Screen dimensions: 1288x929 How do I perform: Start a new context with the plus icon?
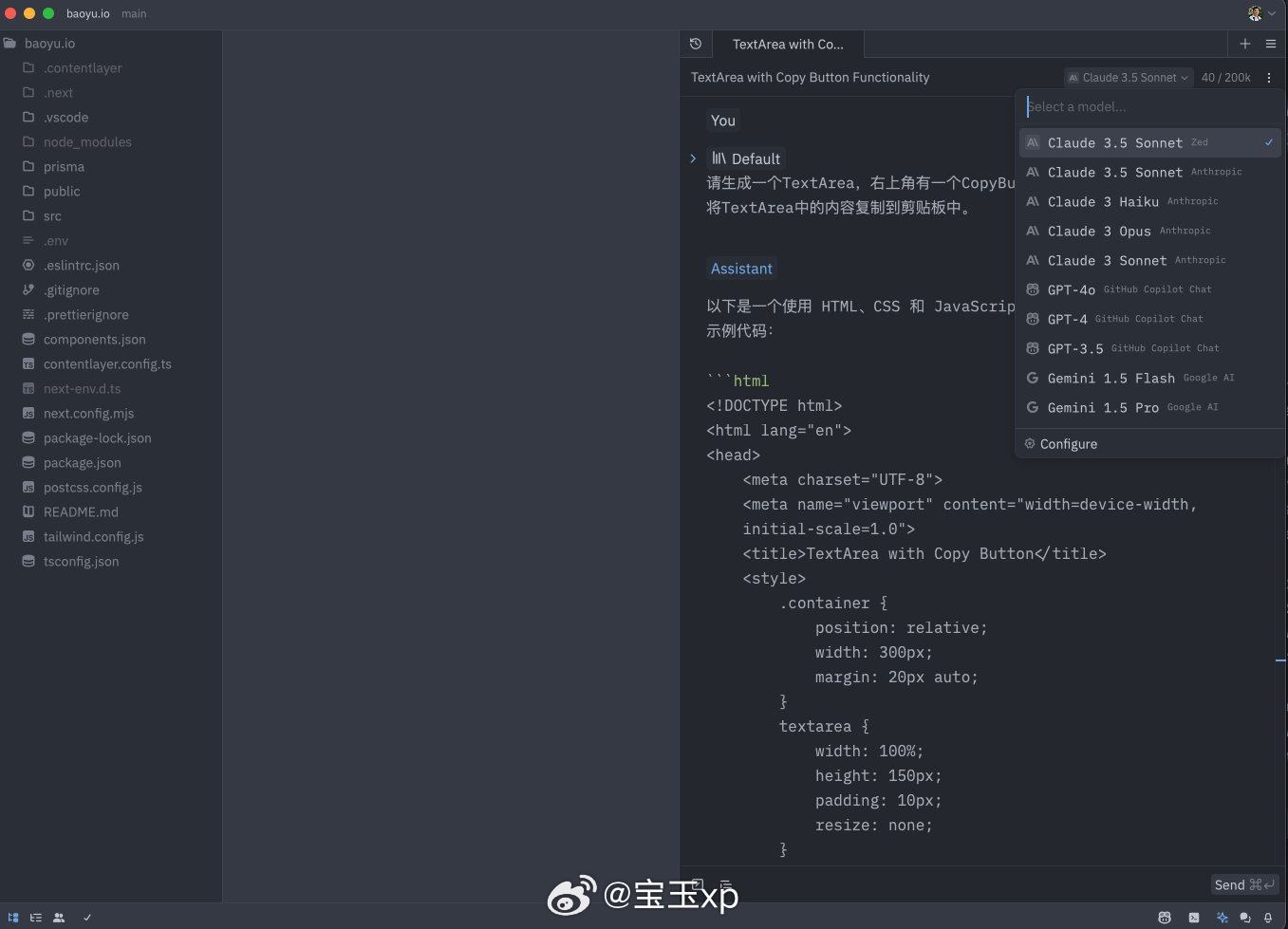(x=1245, y=44)
